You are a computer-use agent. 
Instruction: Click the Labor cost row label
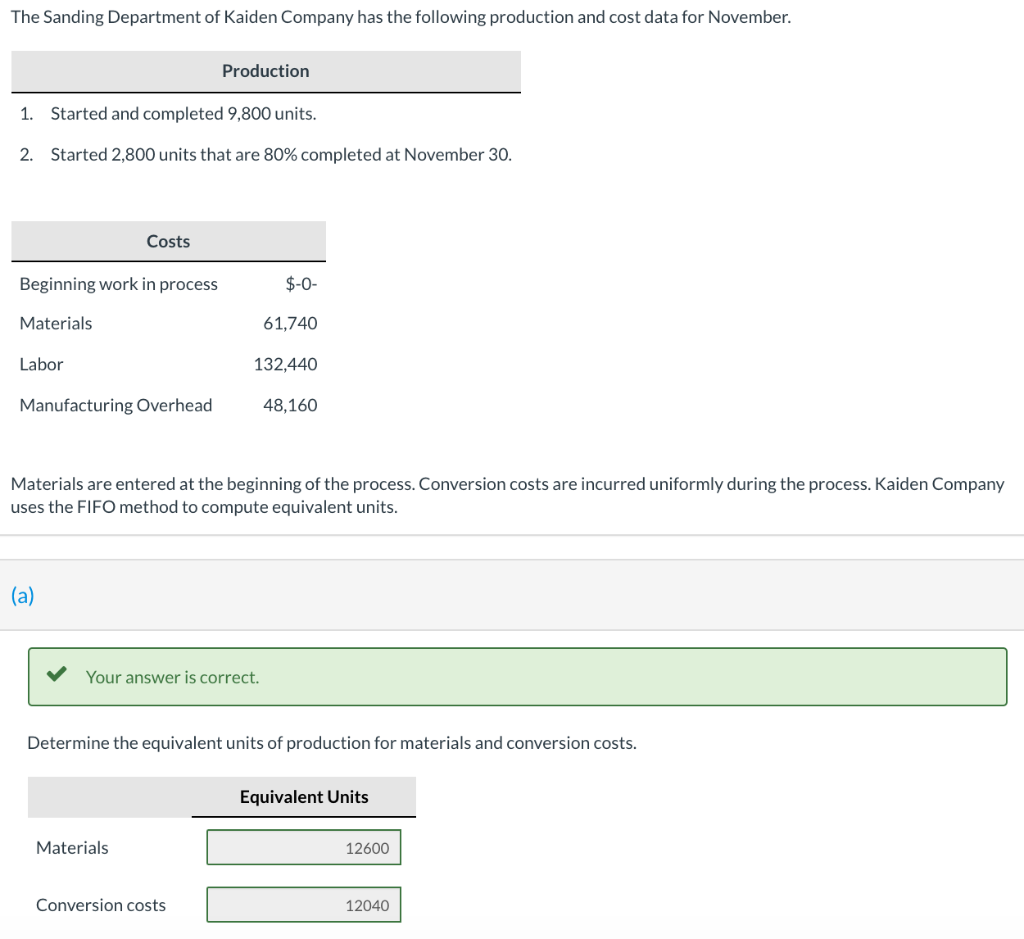tap(41, 364)
